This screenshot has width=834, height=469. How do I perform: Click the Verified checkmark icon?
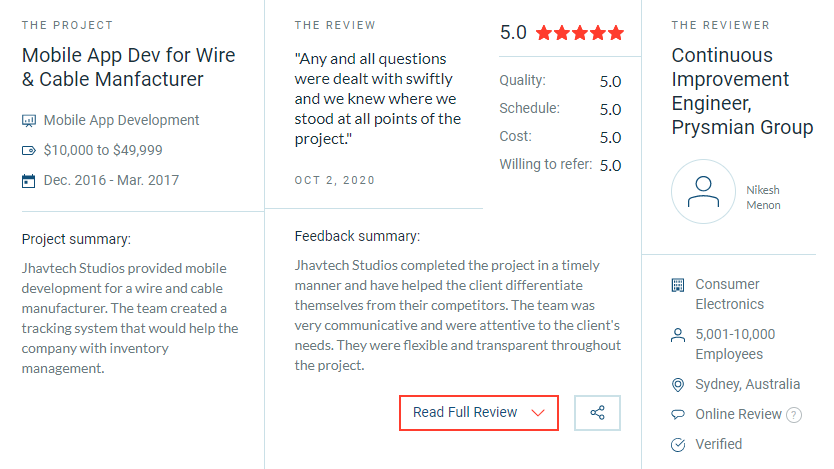tap(678, 444)
